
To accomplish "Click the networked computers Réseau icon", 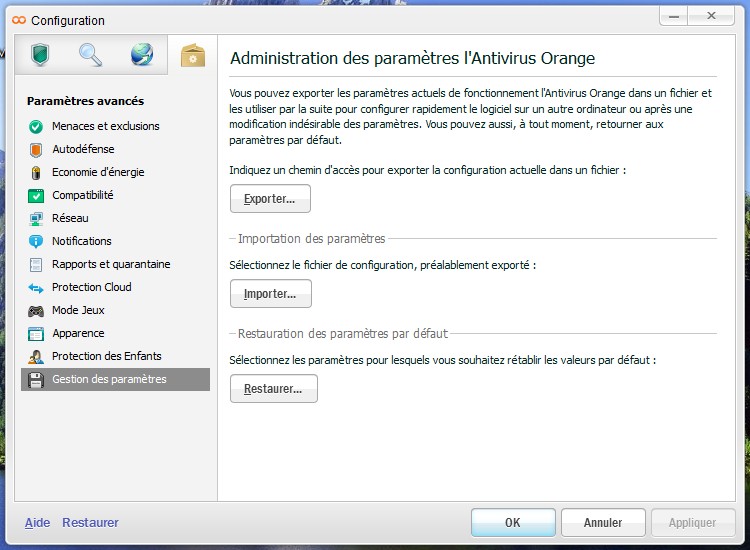I will tap(36, 219).
